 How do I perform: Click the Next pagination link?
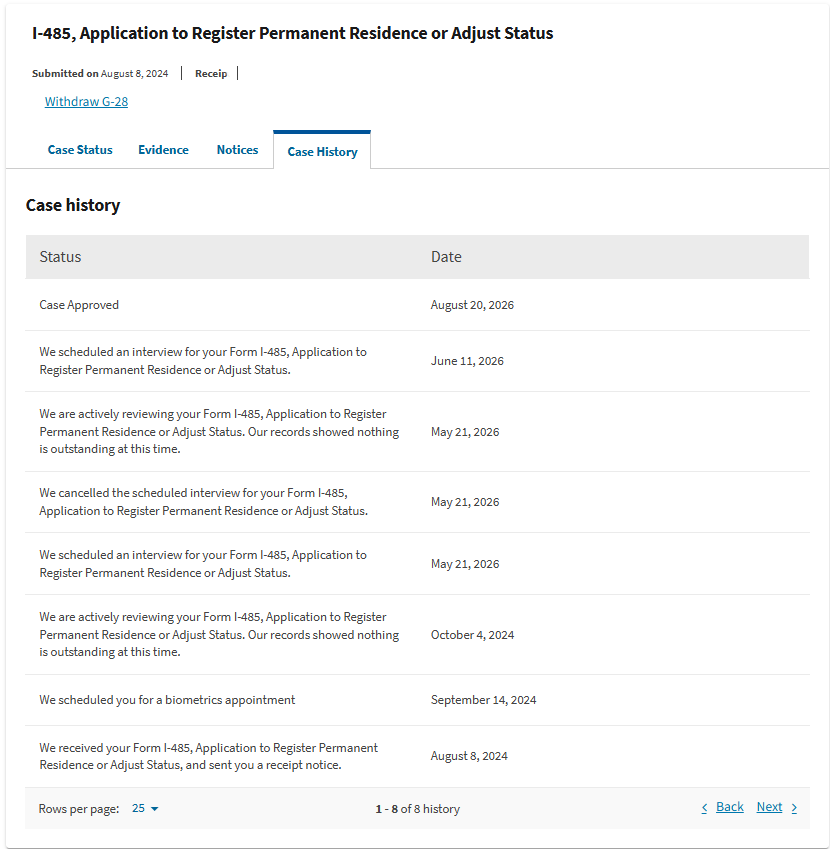(769, 807)
